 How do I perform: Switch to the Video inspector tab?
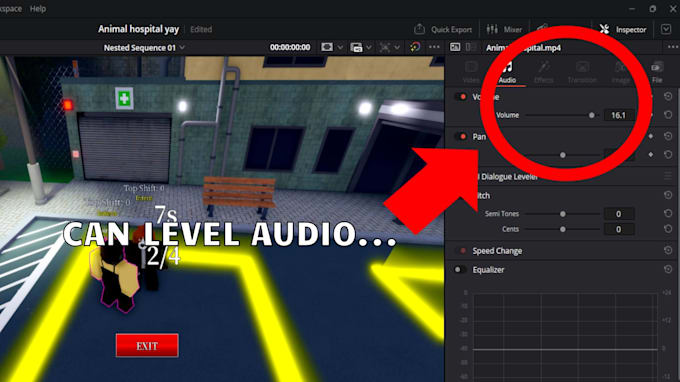tap(471, 72)
